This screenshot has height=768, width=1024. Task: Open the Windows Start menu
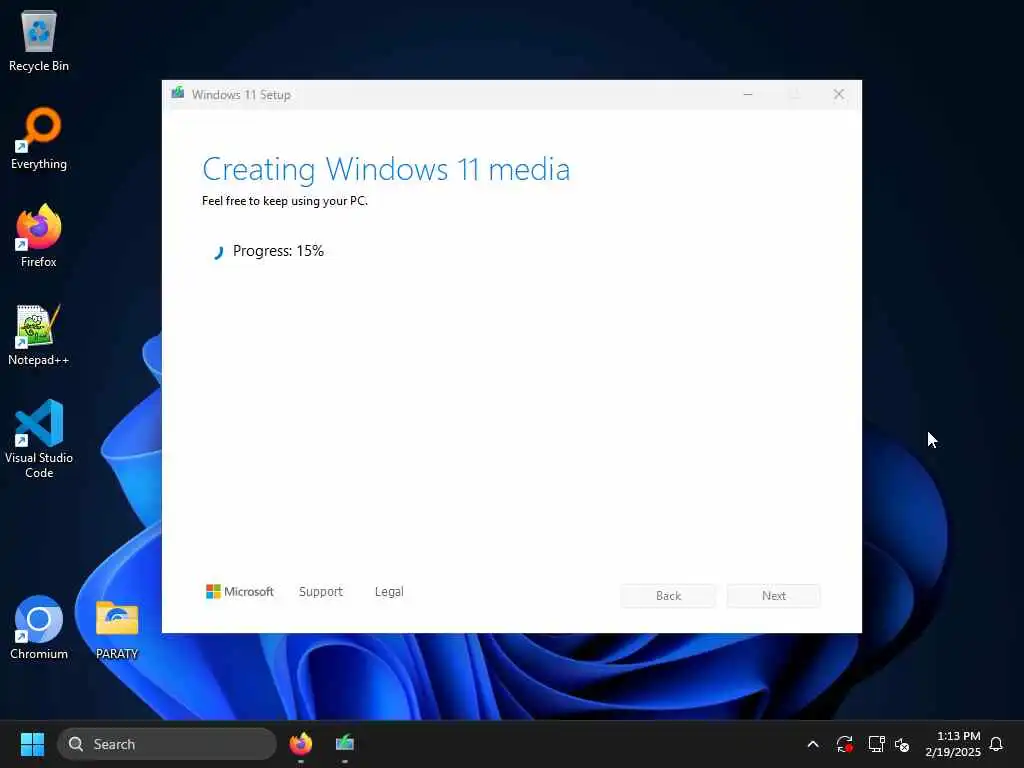(x=32, y=744)
